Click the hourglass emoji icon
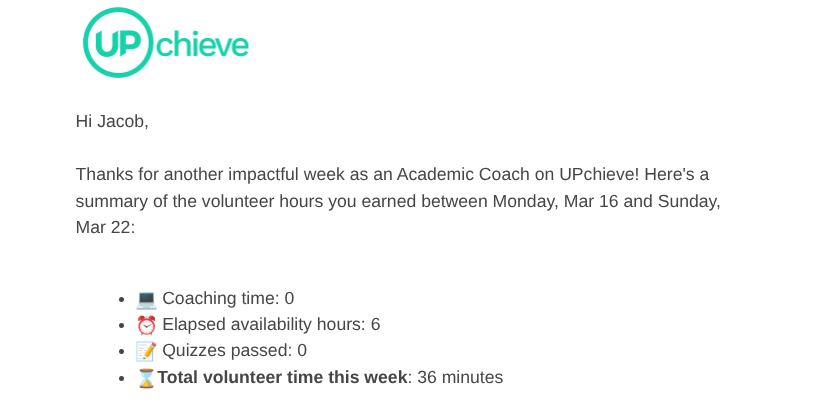The width and height of the screenshot is (837, 420). pyautogui.click(x=146, y=378)
